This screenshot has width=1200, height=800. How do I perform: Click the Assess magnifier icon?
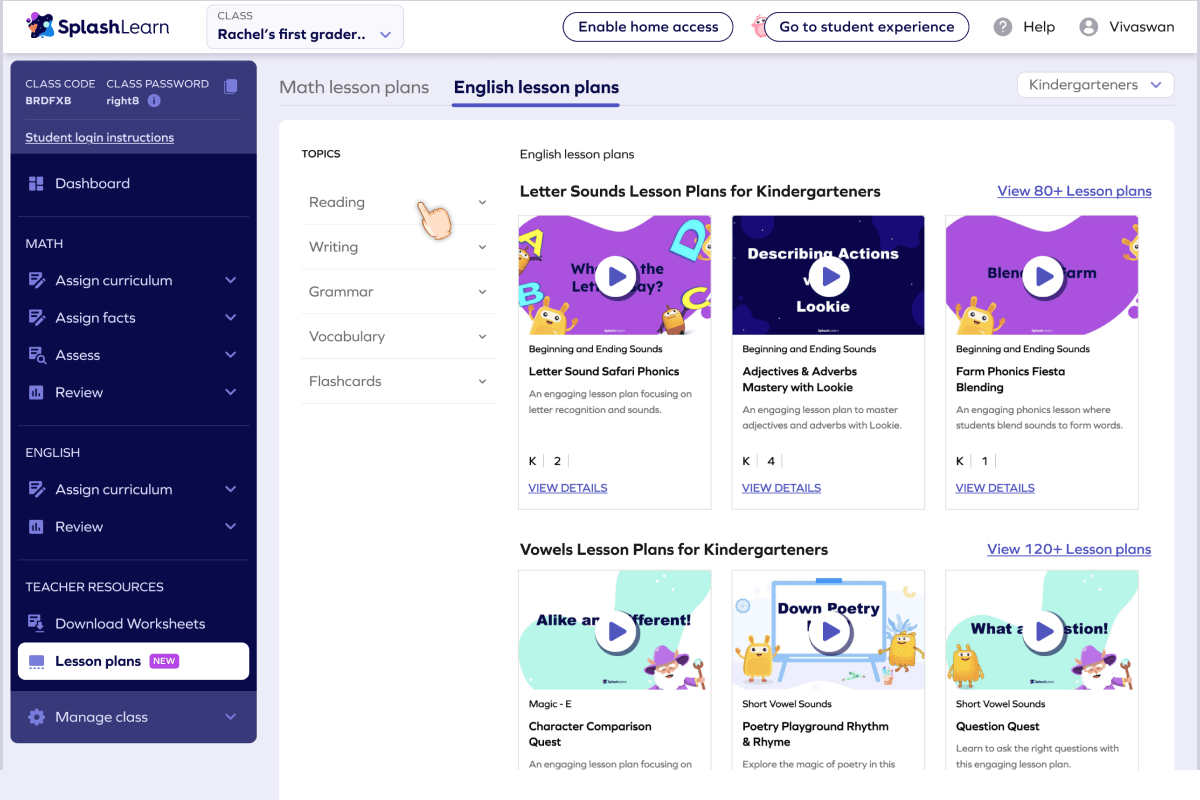point(37,355)
